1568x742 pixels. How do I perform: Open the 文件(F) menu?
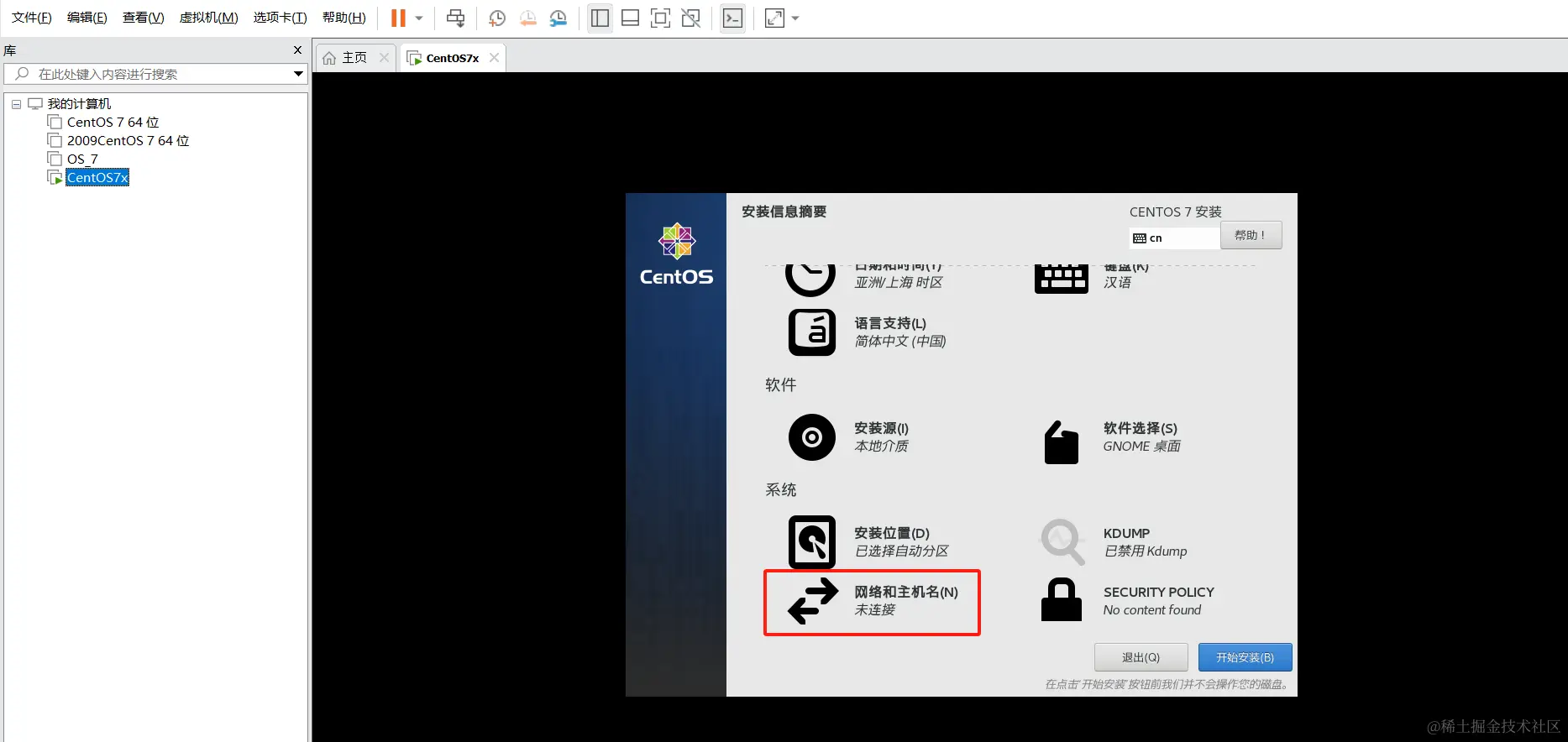click(x=32, y=18)
